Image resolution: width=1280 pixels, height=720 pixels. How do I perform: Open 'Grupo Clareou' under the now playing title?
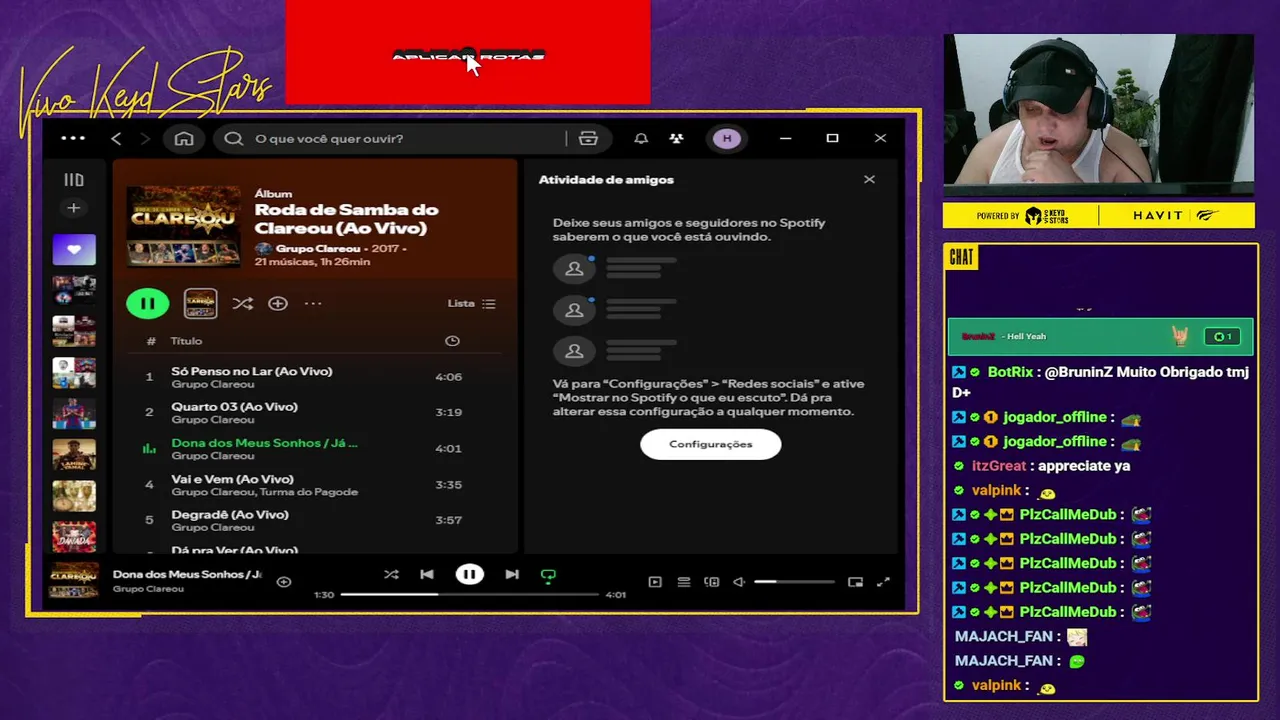(148, 589)
